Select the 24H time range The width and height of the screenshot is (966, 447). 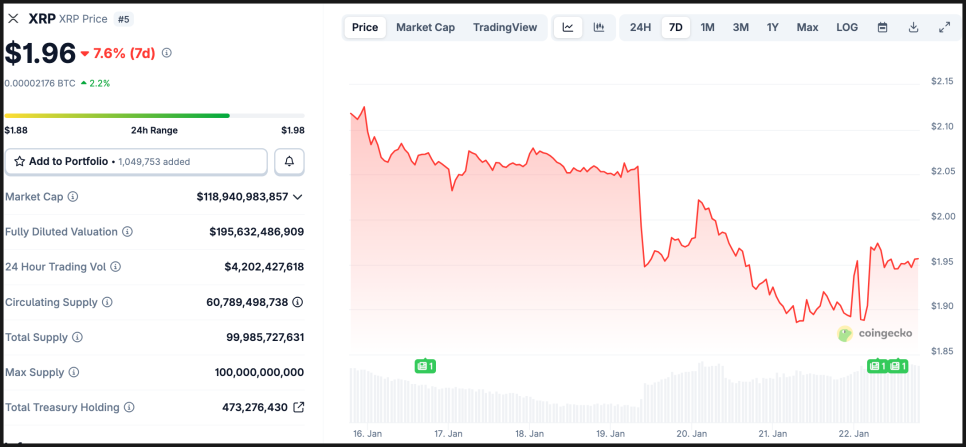click(x=640, y=27)
